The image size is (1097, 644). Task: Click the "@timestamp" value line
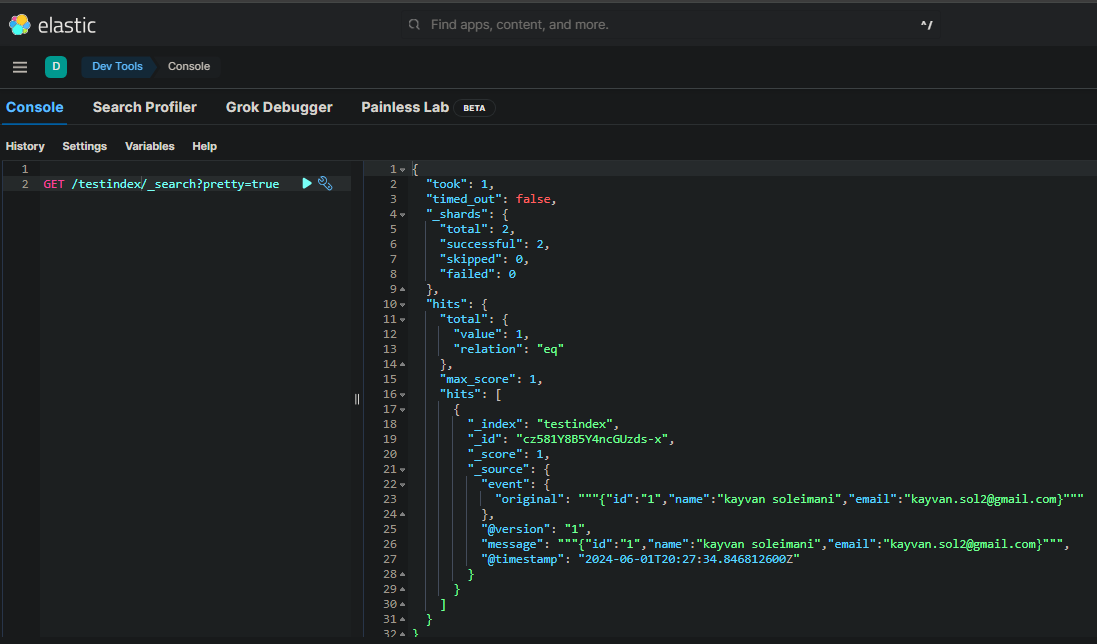(x=640, y=559)
